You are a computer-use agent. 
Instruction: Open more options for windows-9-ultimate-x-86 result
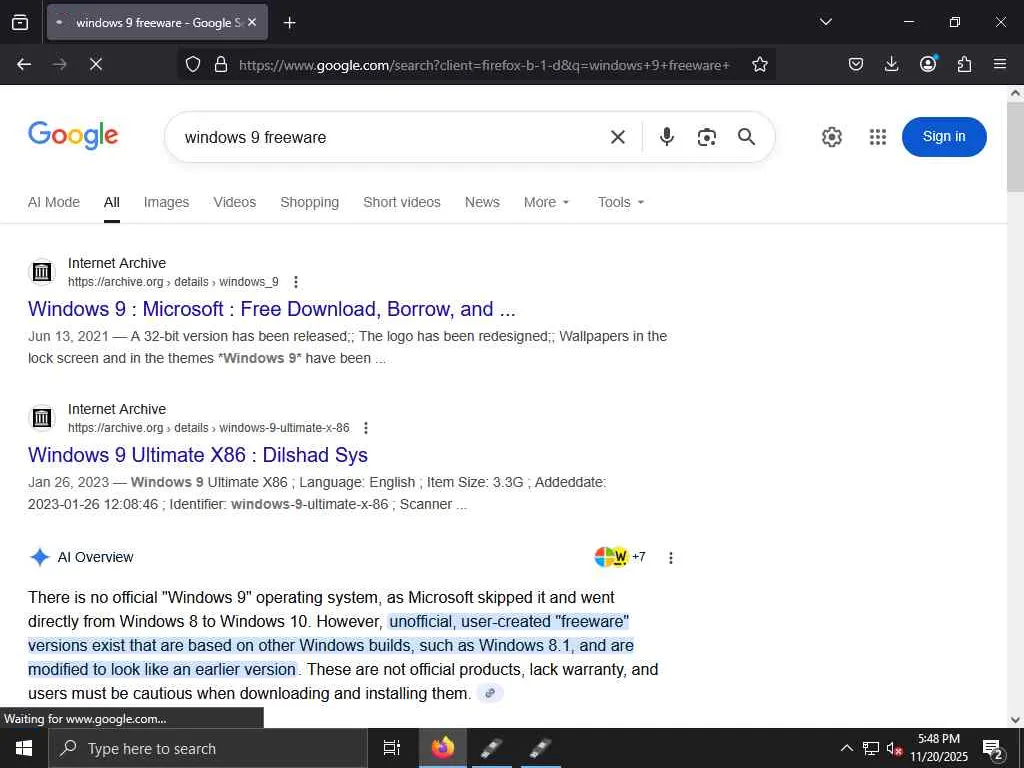pos(366,428)
